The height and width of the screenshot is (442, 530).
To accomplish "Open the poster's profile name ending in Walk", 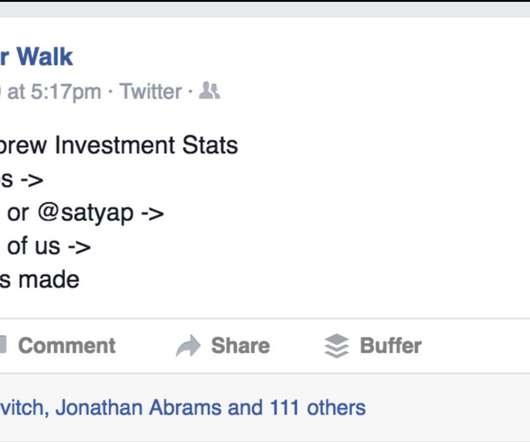I will point(36,56).
